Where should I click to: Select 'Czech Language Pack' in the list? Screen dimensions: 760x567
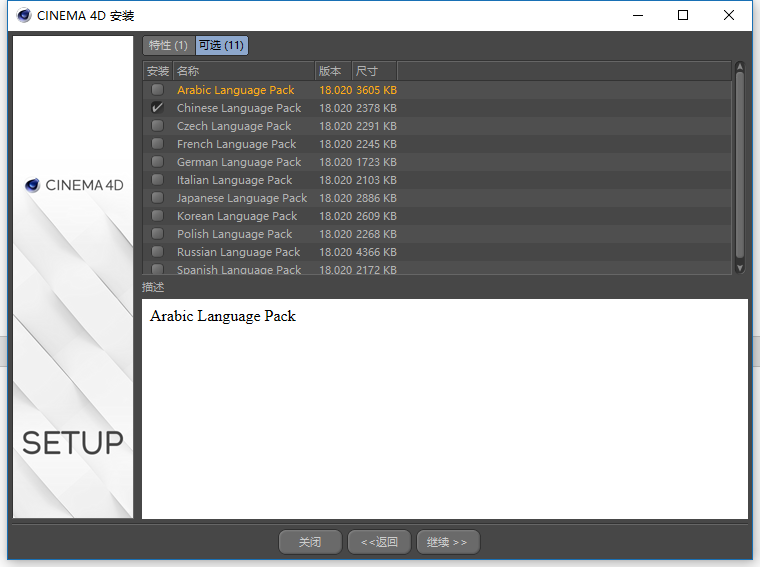point(234,126)
